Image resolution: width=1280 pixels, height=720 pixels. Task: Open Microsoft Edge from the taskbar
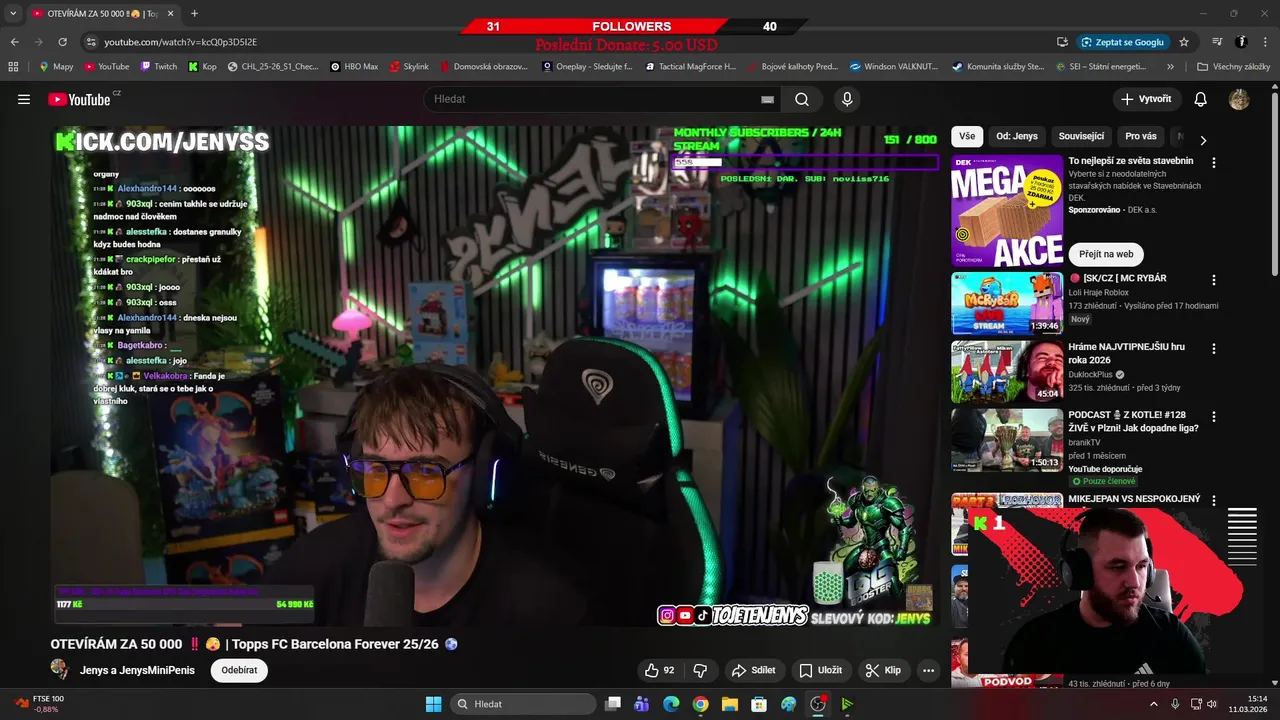(x=671, y=704)
